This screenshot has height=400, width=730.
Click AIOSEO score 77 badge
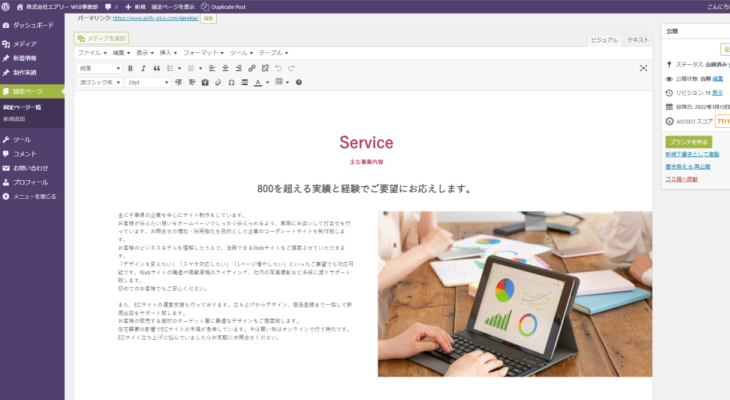pos(723,121)
